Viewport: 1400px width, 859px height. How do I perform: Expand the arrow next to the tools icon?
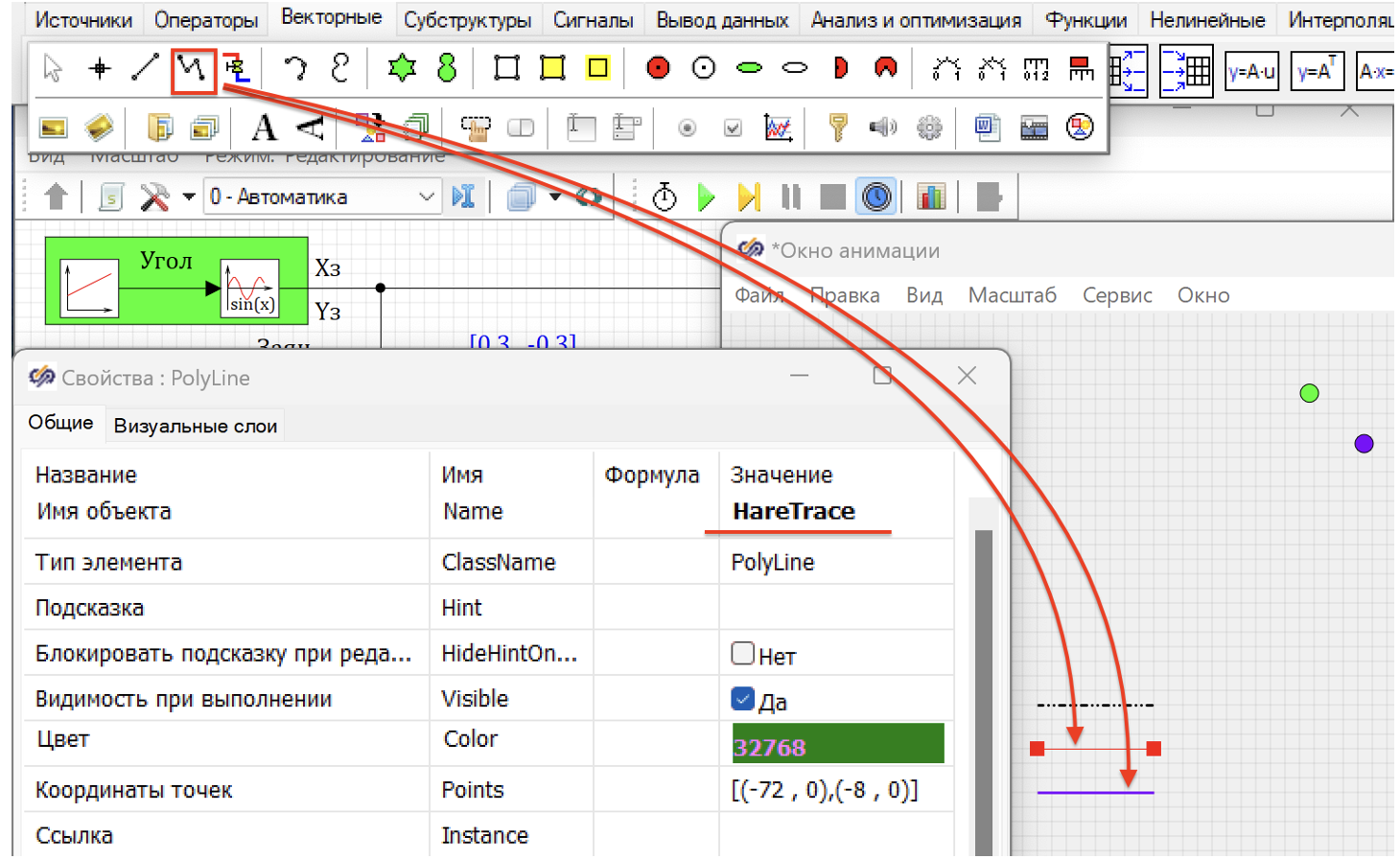[189, 197]
